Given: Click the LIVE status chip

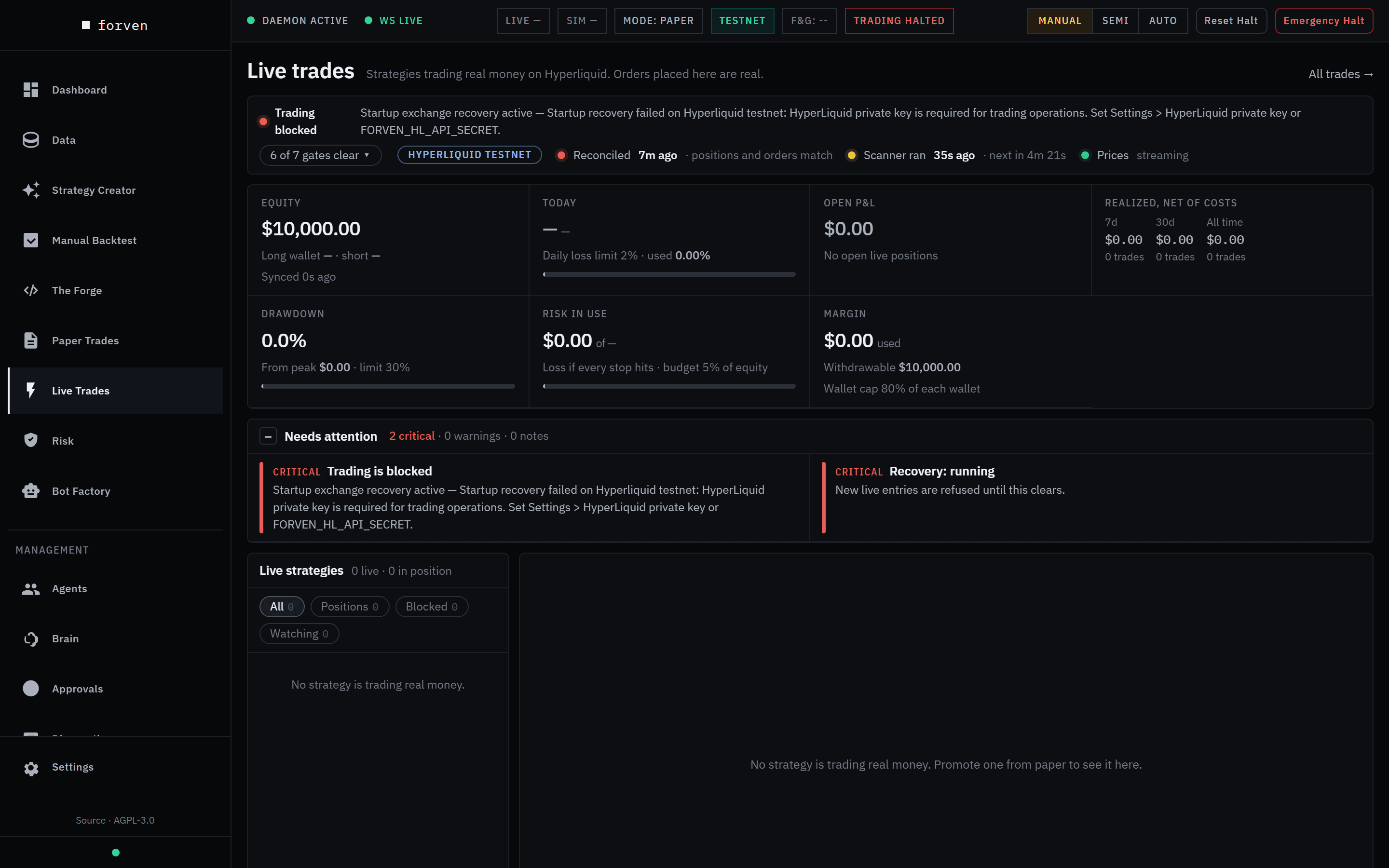Looking at the screenshot, I should click(x=523, y=21).
